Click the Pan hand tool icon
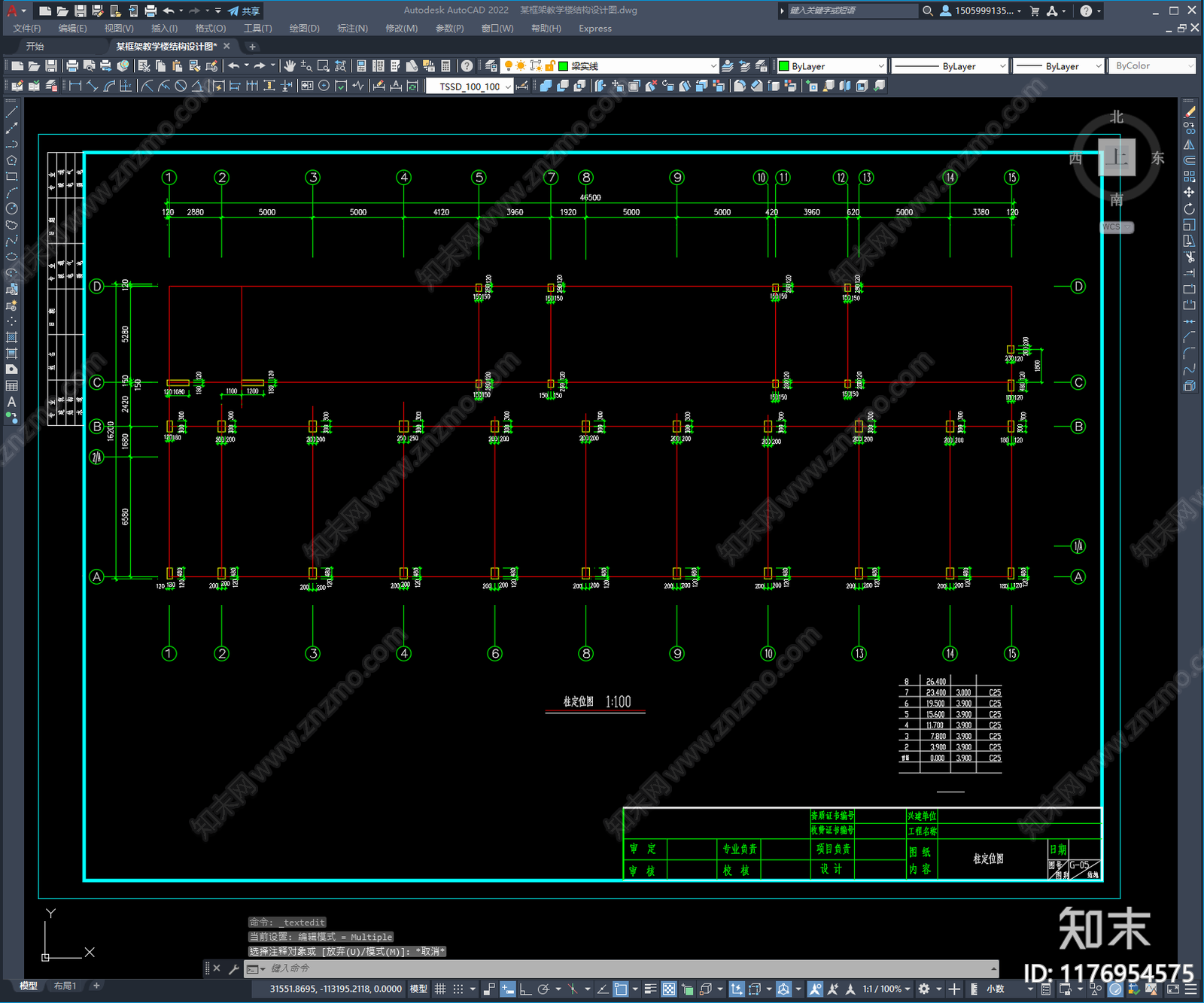 [289, 66]
